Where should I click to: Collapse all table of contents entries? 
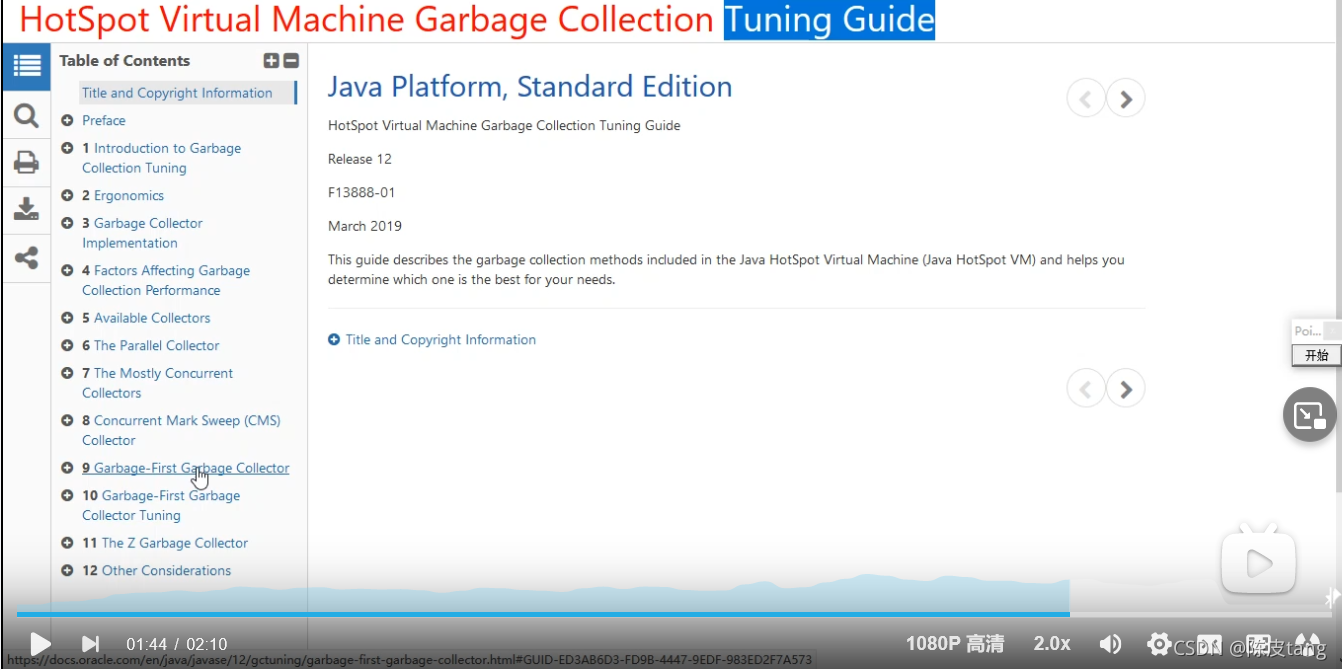(291, 61)
